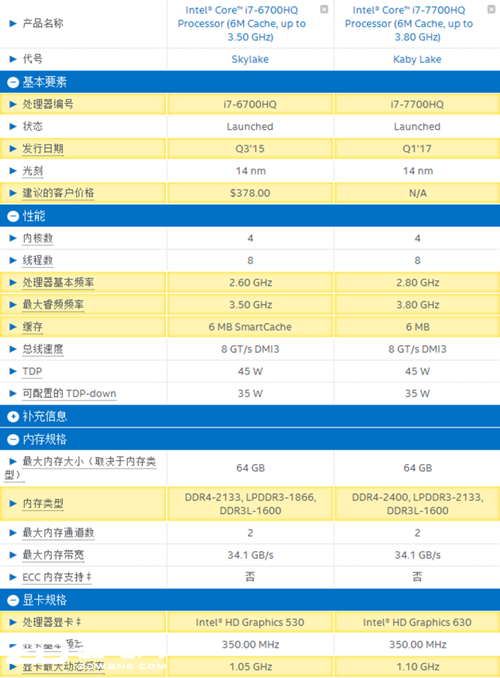Open the 总线速度 term definition

43,349
